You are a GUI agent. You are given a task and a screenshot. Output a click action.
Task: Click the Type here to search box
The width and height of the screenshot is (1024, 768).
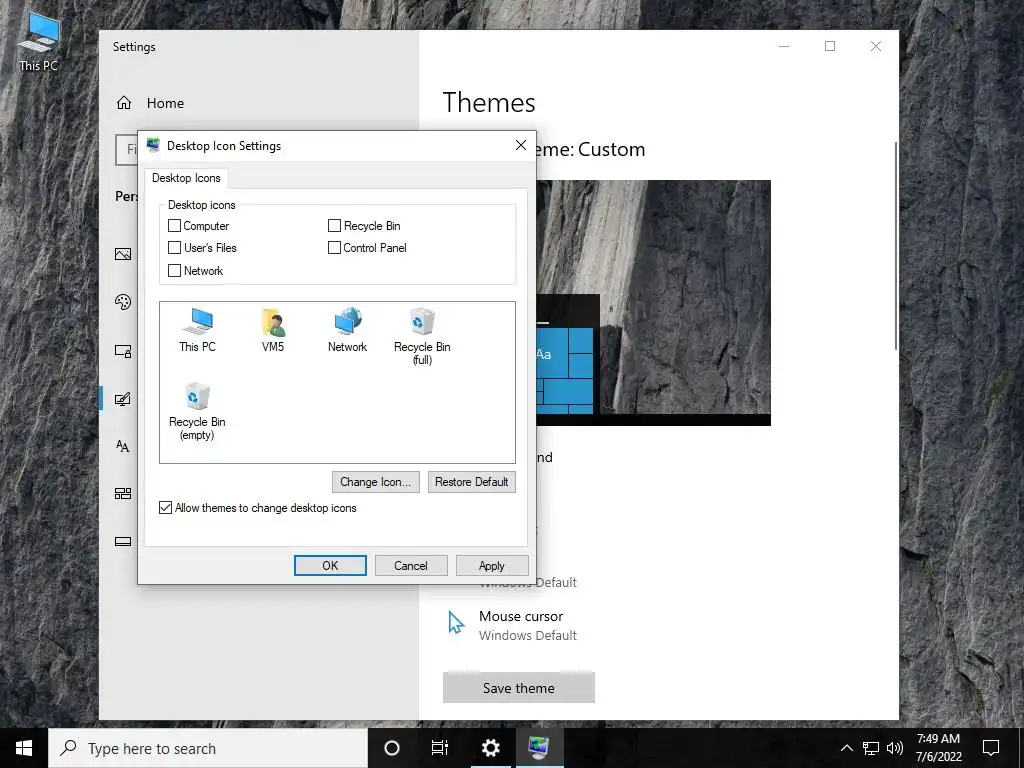(x=208, y=748)
